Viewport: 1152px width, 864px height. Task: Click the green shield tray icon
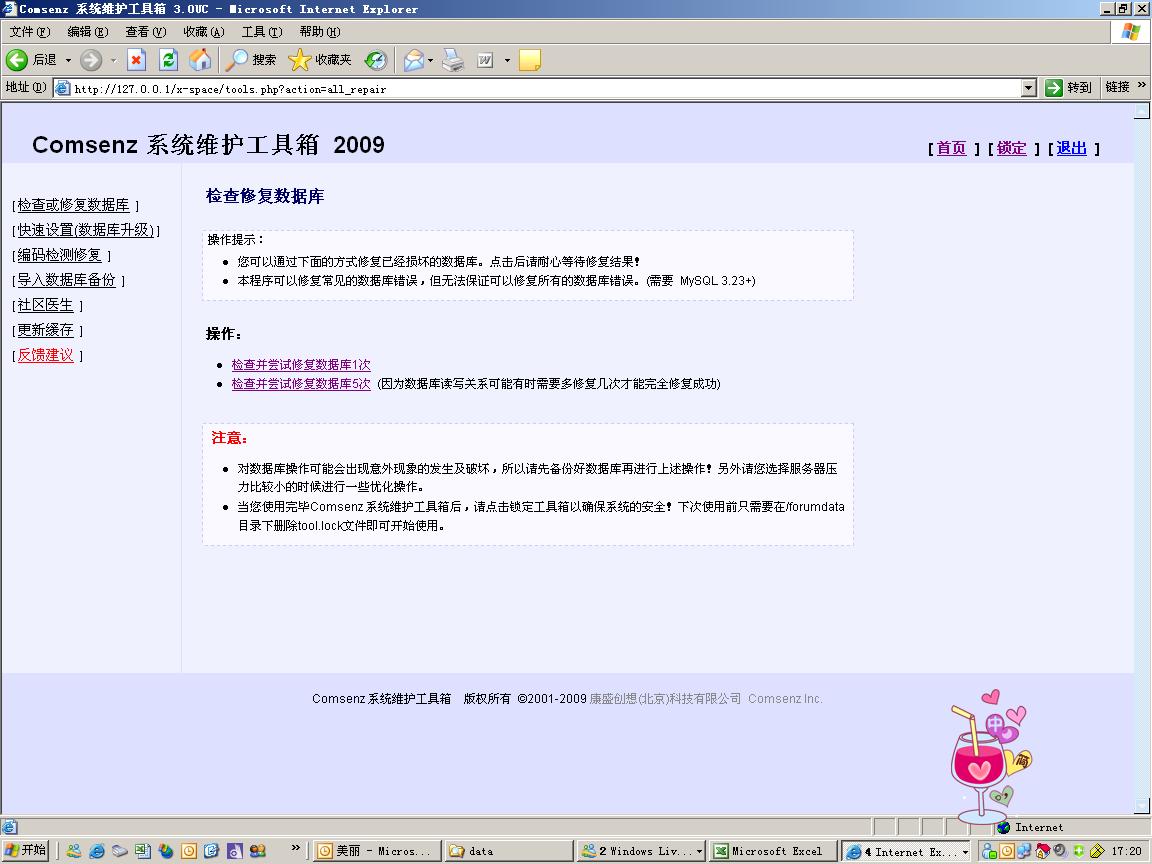click(1079, 851)
